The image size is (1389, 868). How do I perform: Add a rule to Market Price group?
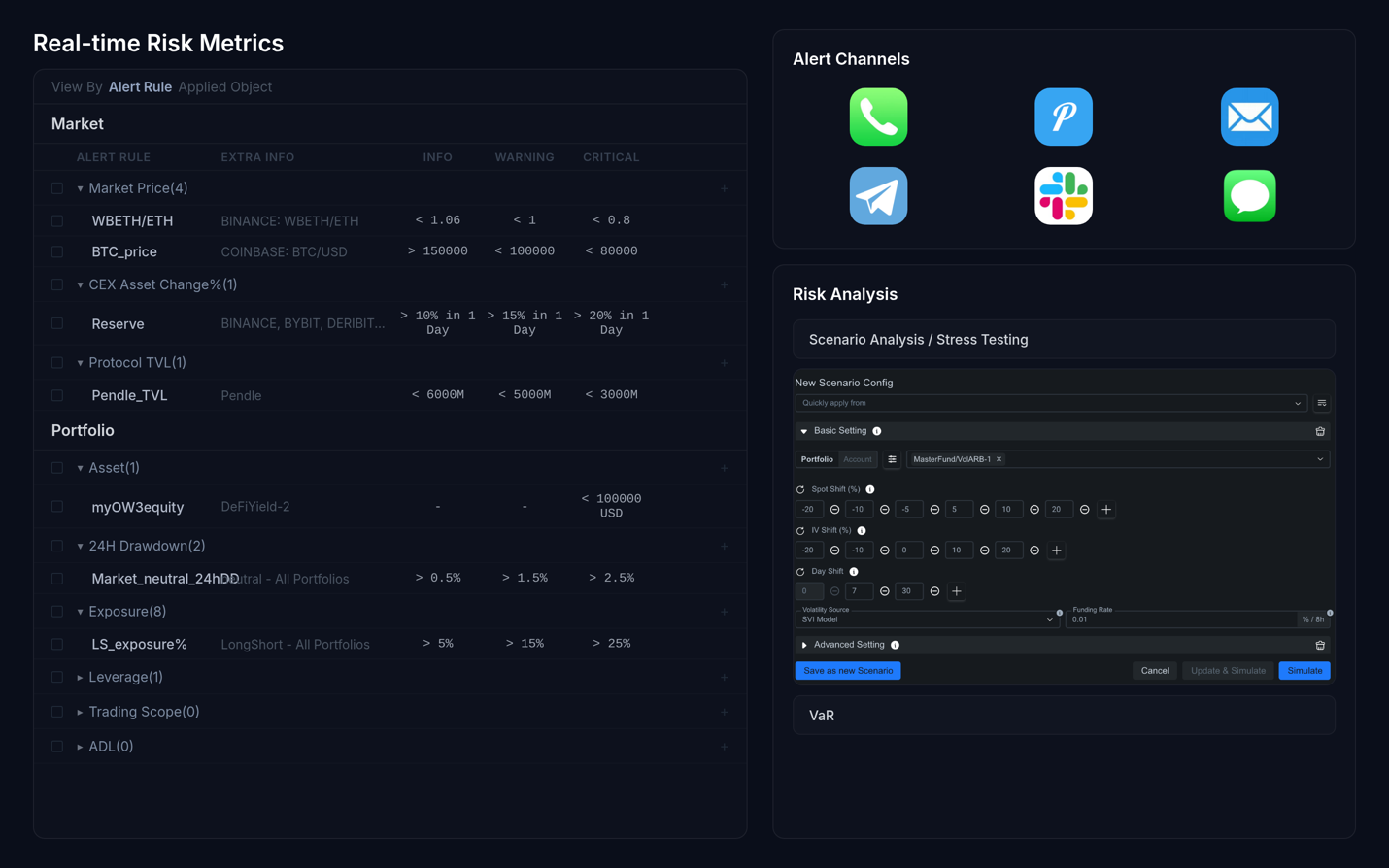[x=724, y=188]
